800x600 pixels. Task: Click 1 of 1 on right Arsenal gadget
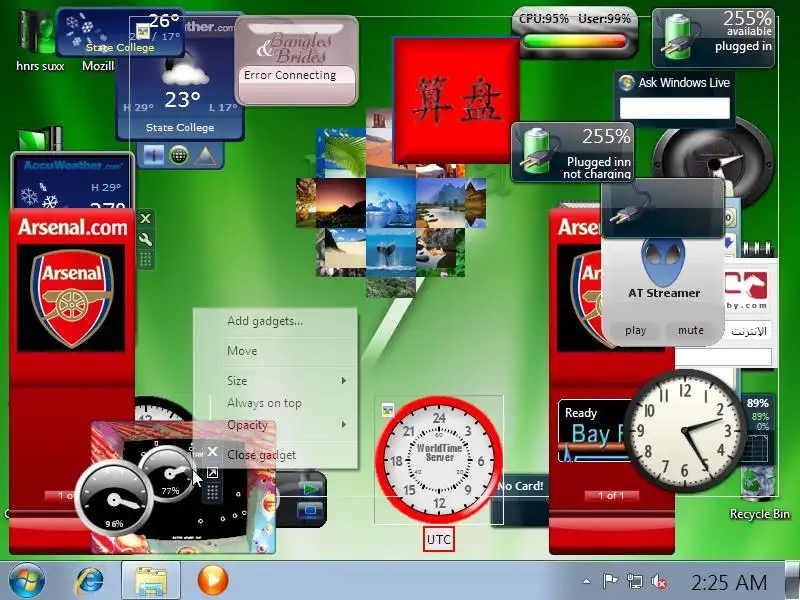pos(611,495)
